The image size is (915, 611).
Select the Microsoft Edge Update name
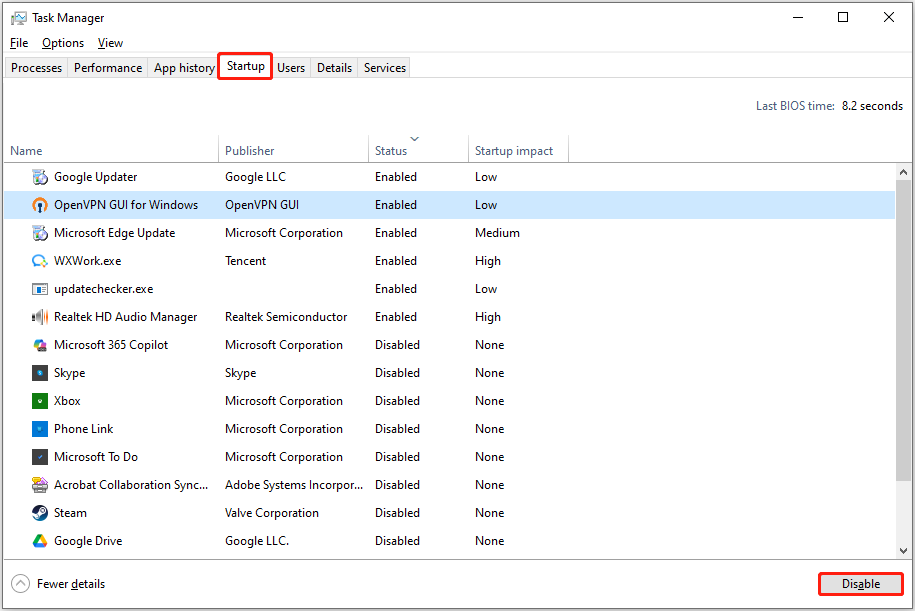pos(114,233)
